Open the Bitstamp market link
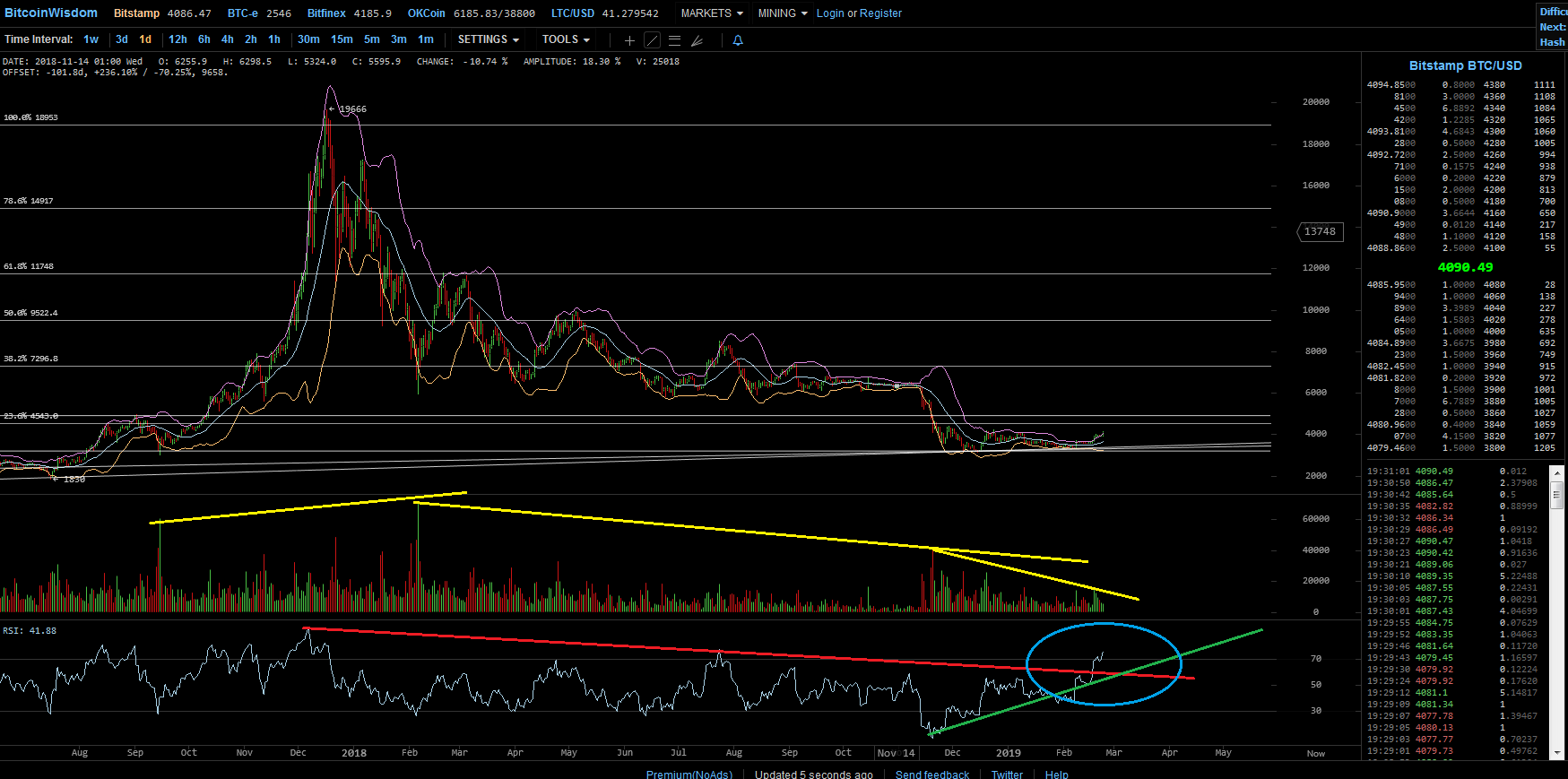 (x=136, y=13)
